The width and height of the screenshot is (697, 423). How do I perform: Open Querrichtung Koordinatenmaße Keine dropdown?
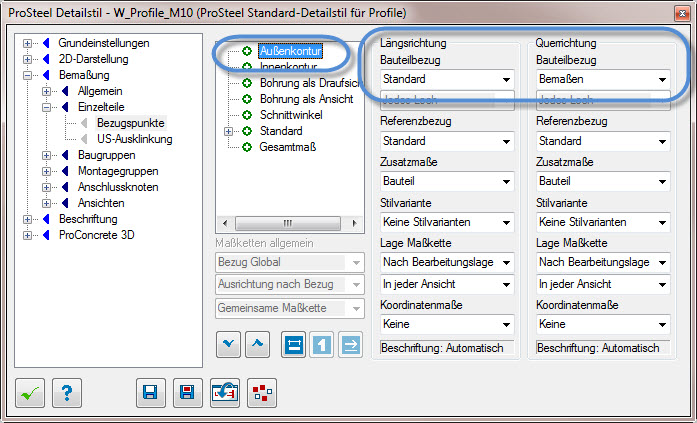click(x=603, y=324)
